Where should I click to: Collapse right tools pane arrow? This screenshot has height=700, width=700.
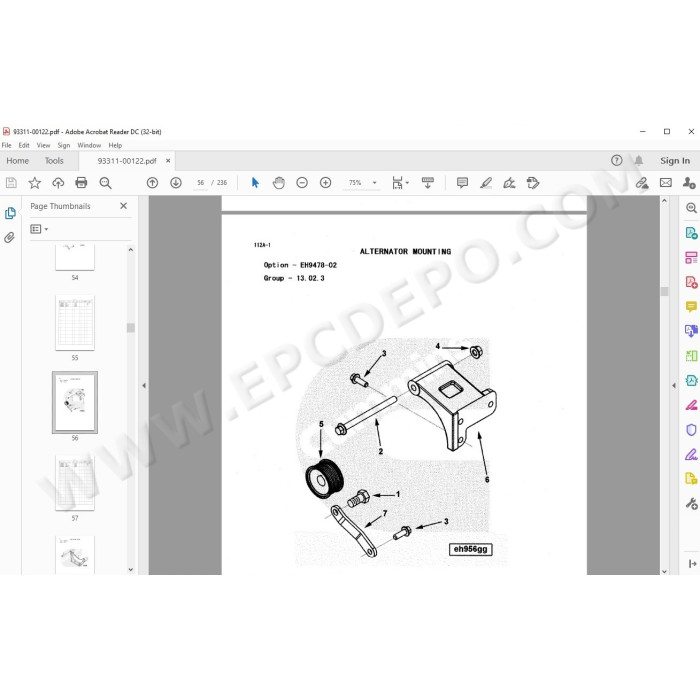pyautogui.click(x=674, y=385)
